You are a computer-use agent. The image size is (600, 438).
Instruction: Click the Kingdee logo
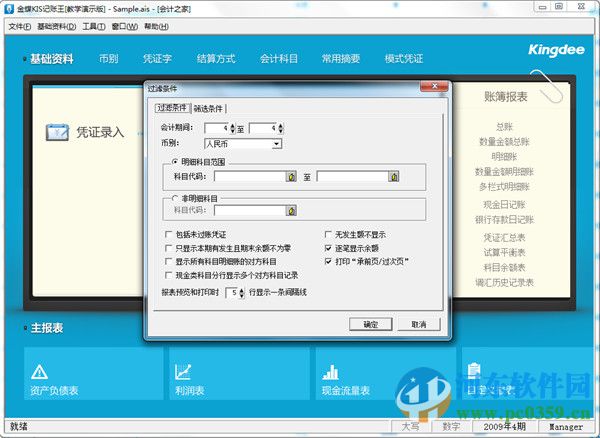click(x=556, y=50)
